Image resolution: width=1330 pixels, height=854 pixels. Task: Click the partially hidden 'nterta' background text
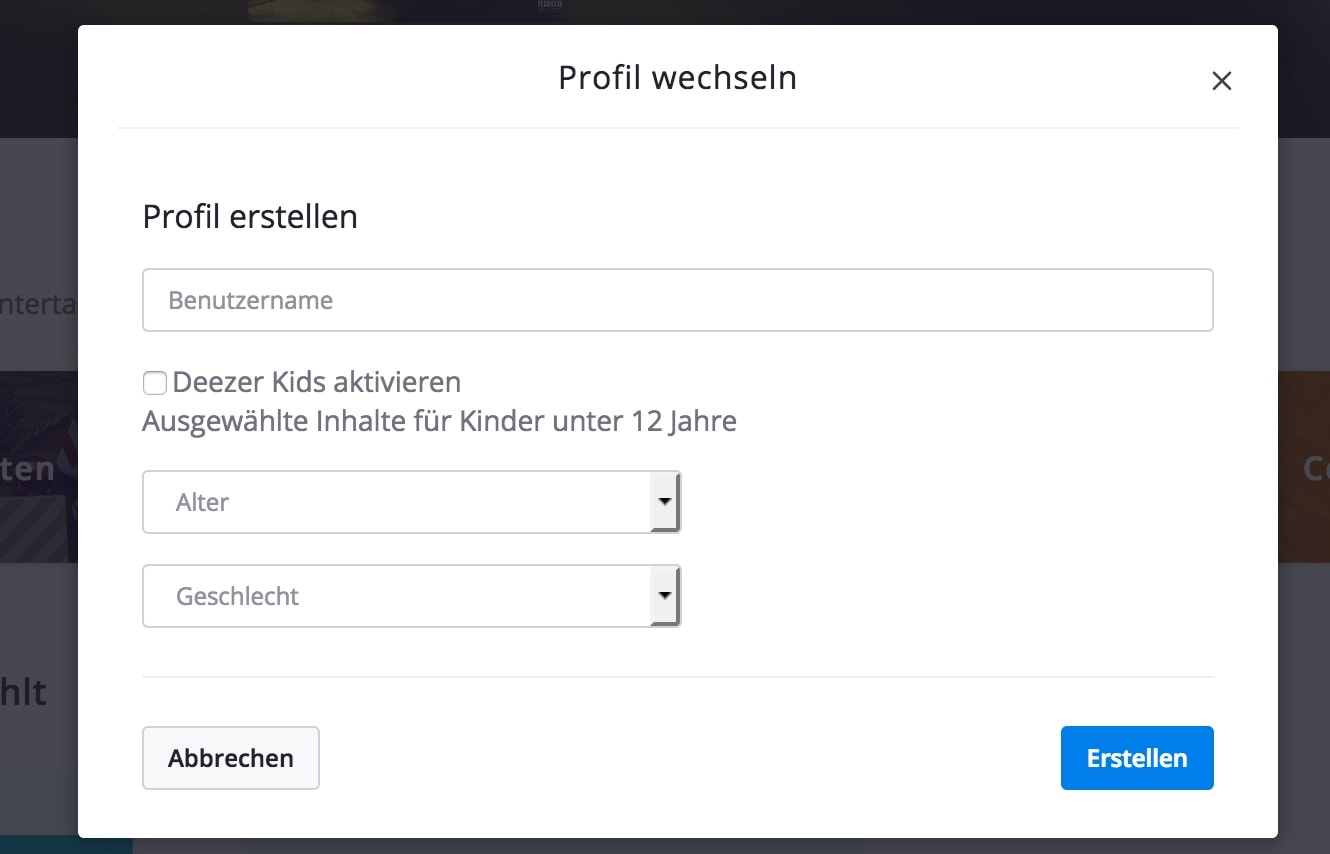click(38, 304)
